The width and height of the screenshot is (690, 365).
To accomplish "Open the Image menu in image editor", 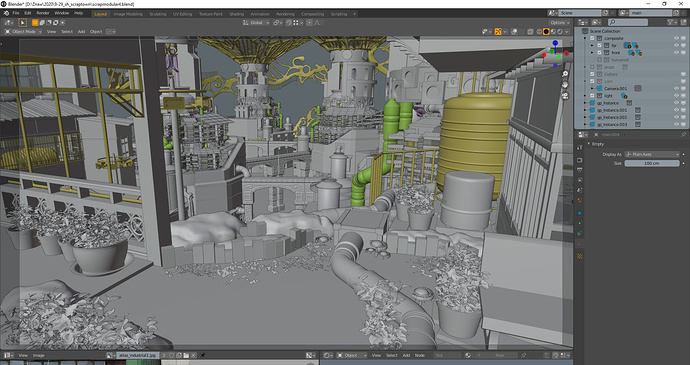I will pos(38,355).
